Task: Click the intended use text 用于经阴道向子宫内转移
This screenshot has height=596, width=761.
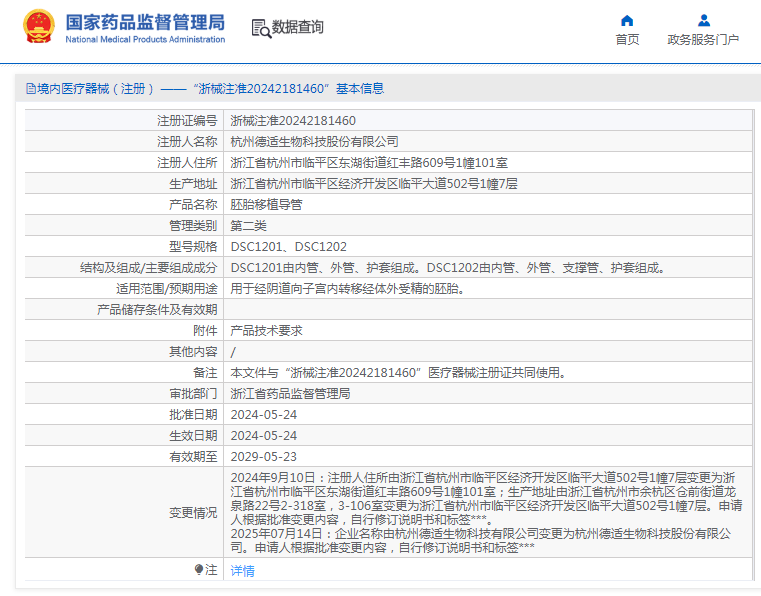Action: click(347, 288)
